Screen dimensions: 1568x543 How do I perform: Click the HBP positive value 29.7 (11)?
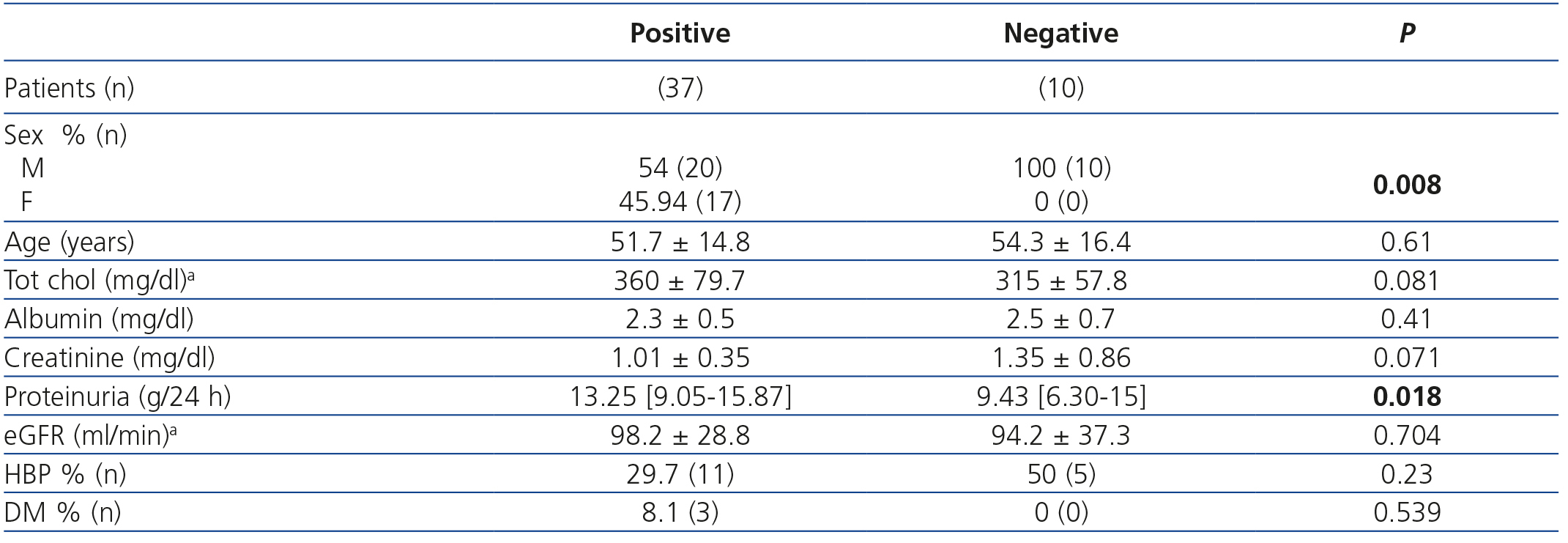(x=680, y=474)
